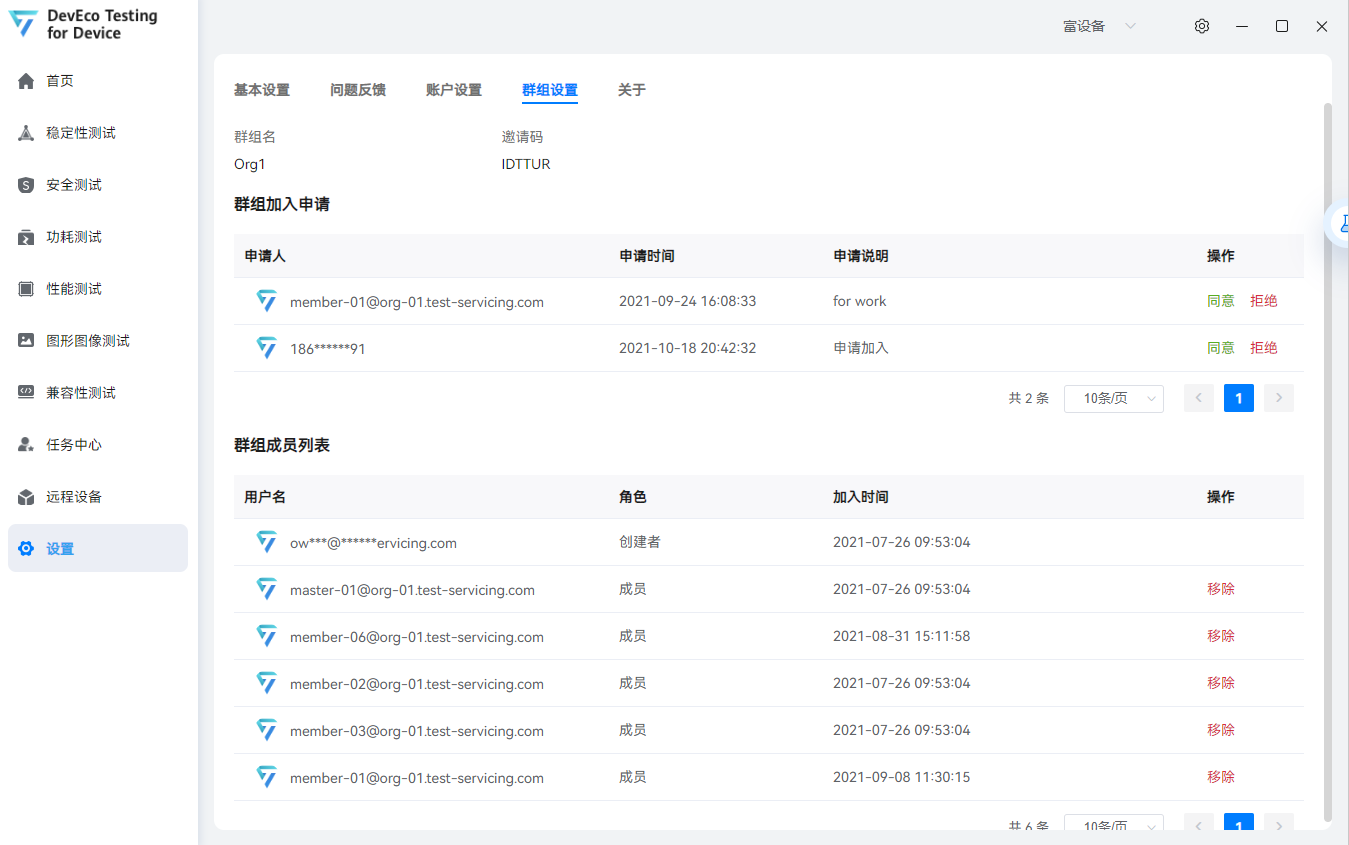Select the 图形图像测试 image icon
Image resolution: width=1349 pixels, height=845 pixels.
click(26, 341)
